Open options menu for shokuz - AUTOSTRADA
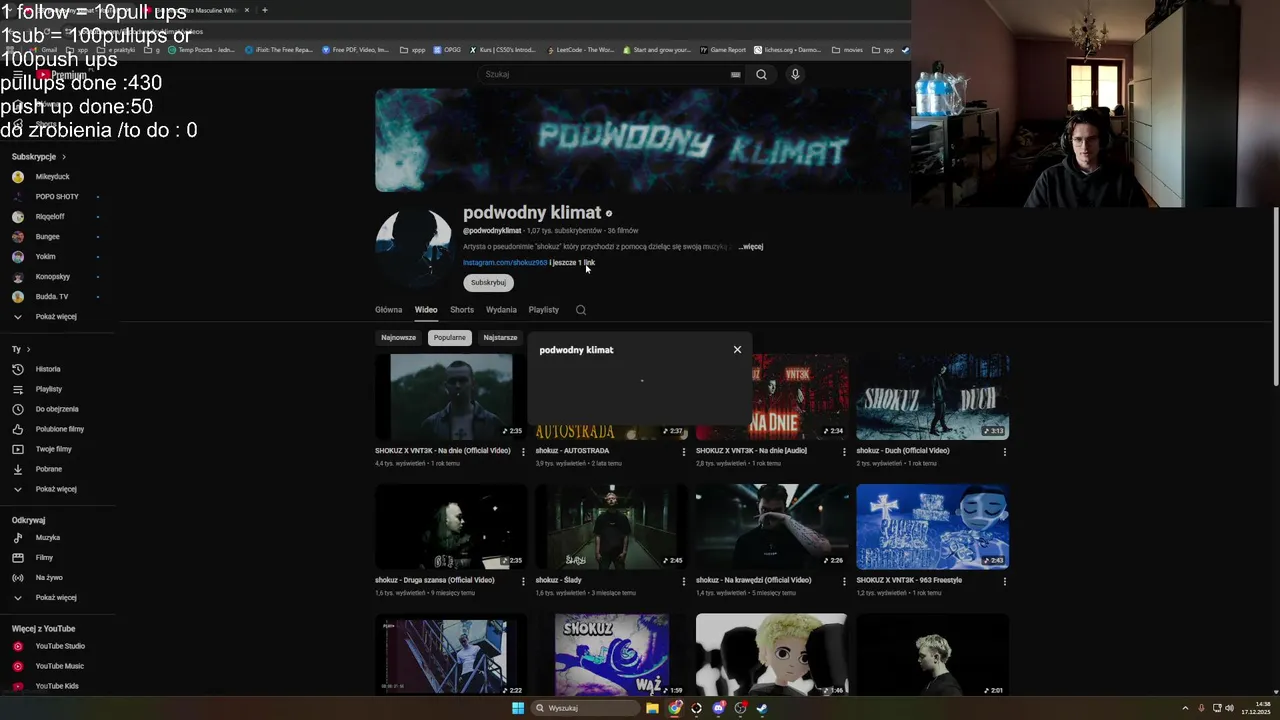Image resolution: width=1280 pixels, height=720 pixels. 684,452
